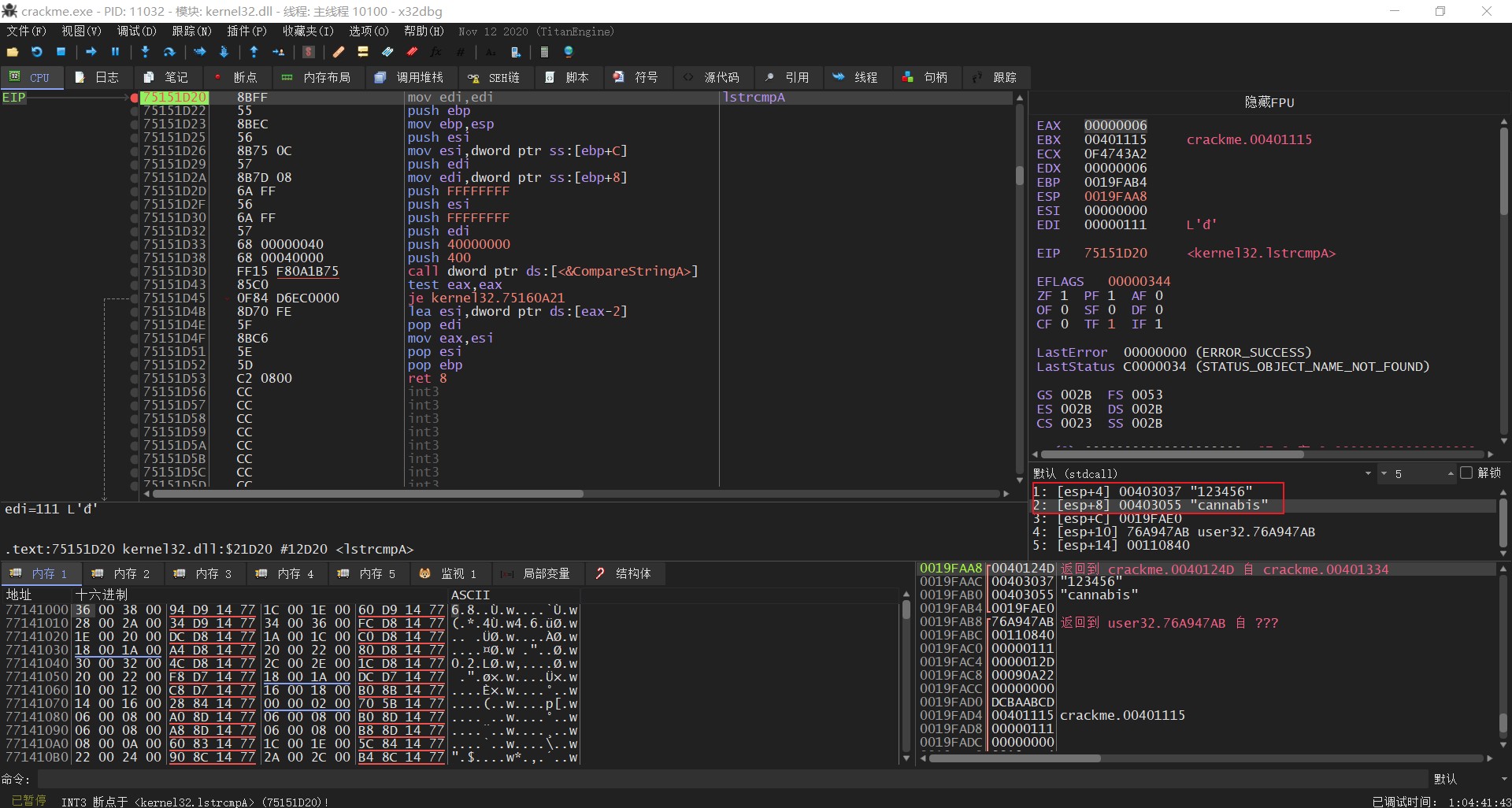Increase the argument count with up arrow
Screen dimensions: 1512x808
(1450, 473)
